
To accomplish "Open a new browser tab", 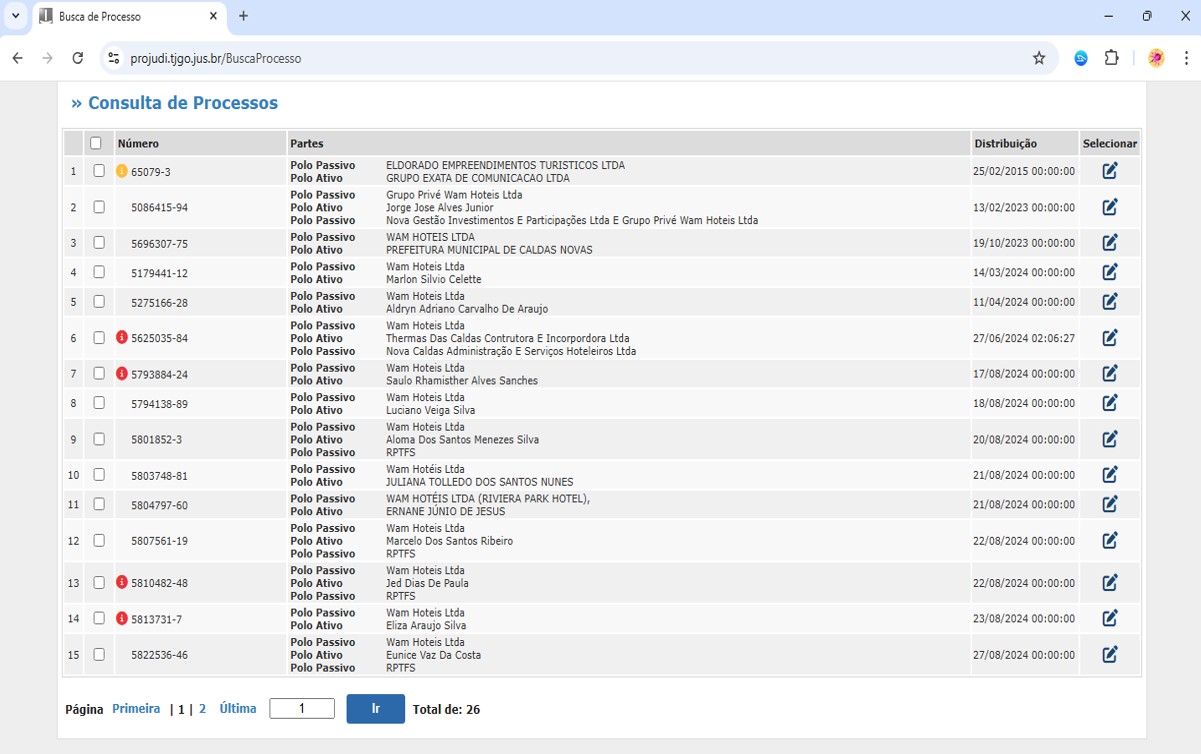I will click(243, 16).
